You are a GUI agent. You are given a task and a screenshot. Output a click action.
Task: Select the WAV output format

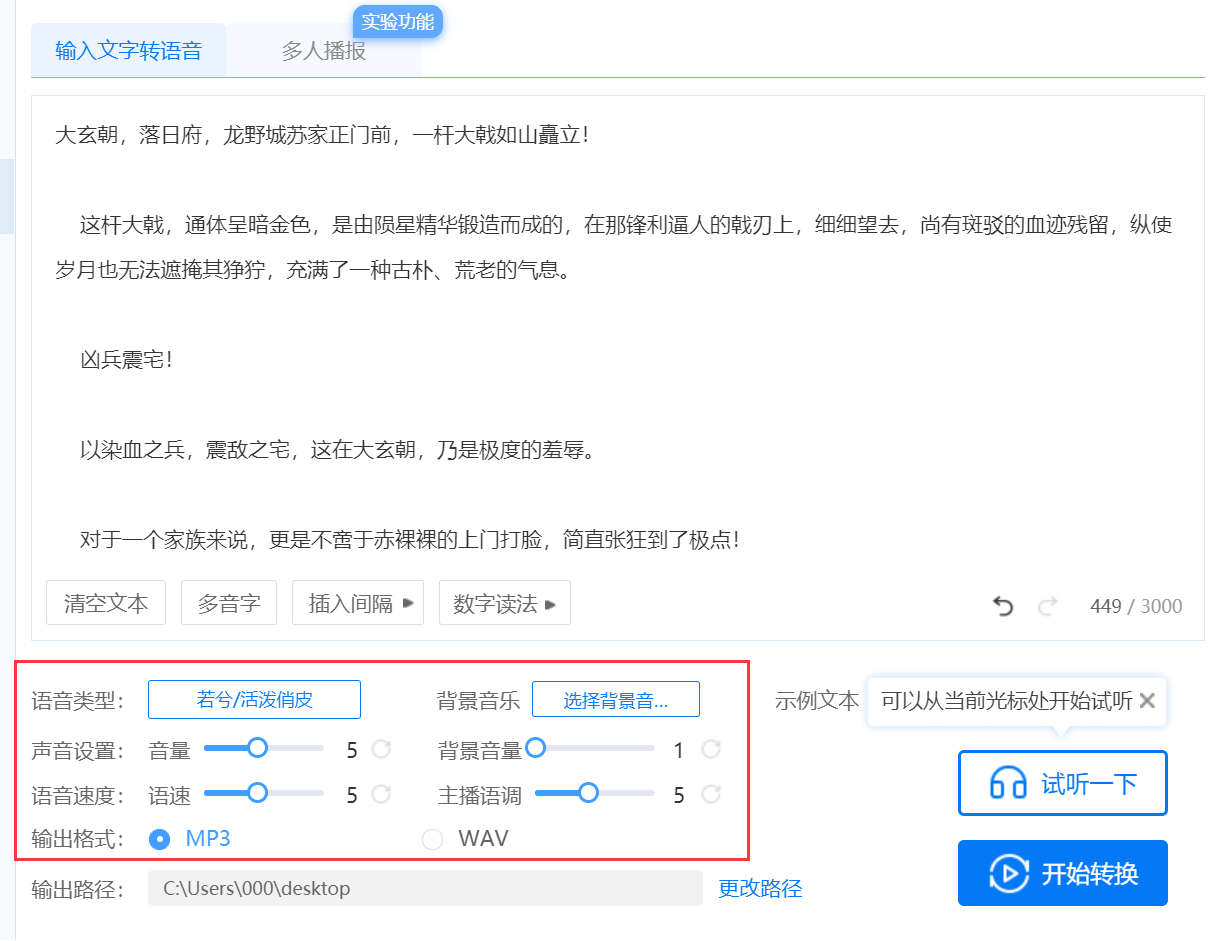point(432,839)
